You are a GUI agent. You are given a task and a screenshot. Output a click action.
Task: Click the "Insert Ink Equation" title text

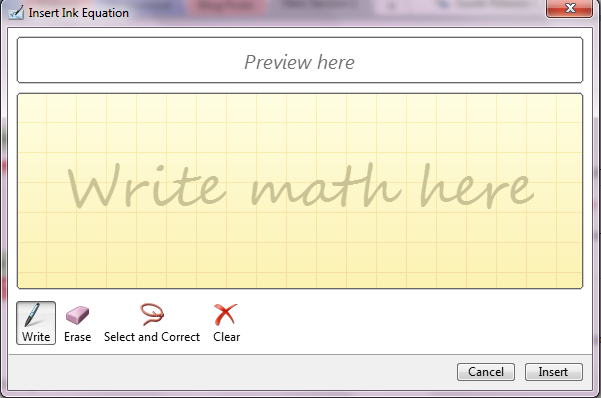coord(79,13)
